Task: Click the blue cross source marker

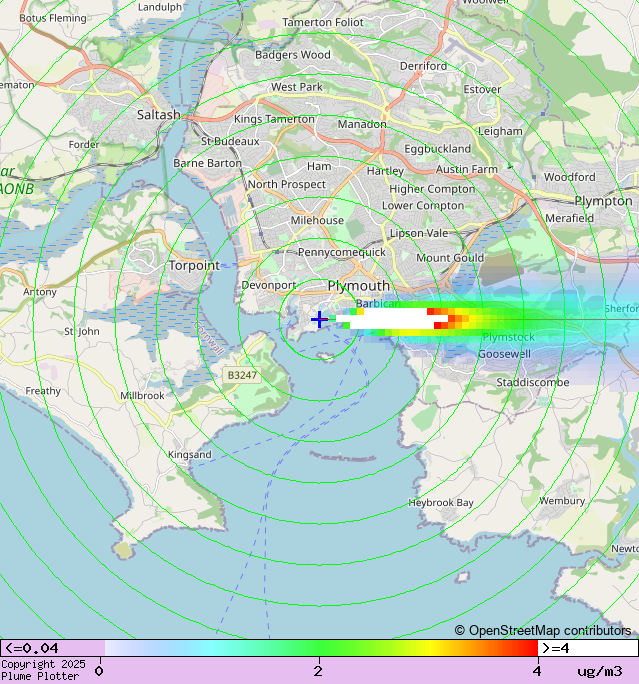Action: pos(319,319)
